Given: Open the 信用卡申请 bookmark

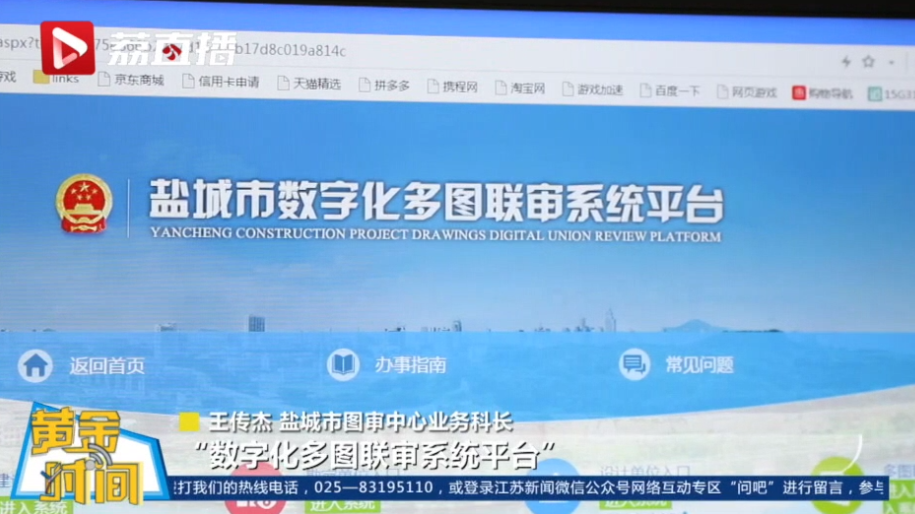Looking at the screenshot, I should point(221,82).
